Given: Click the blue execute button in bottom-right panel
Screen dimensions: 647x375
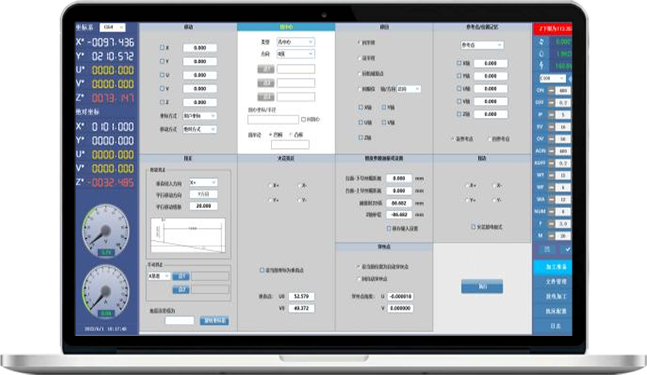Looking at the screenshot, I should point(482,286).
